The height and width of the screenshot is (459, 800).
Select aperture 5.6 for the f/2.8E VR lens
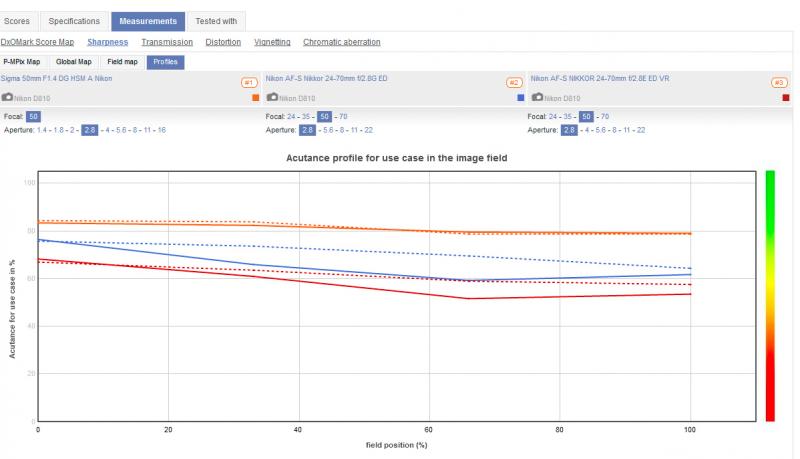[x=601, y=130]
